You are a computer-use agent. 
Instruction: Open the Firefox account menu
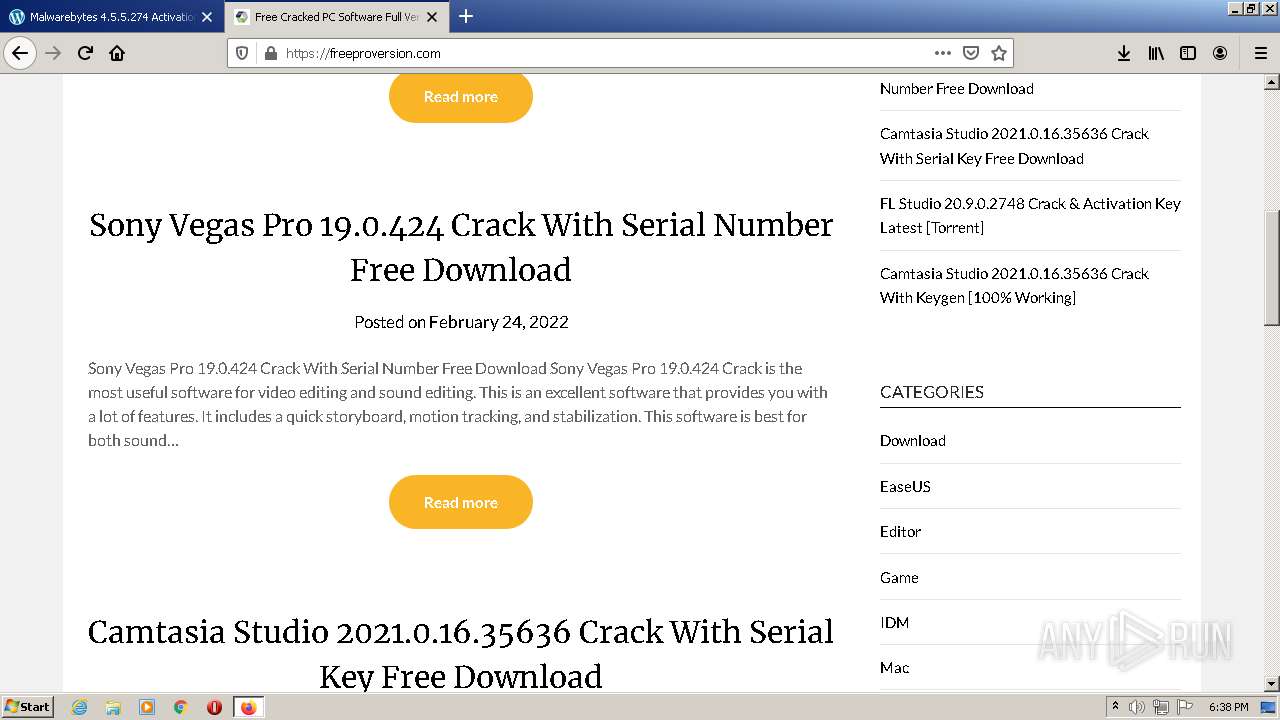click(1220, 53)
